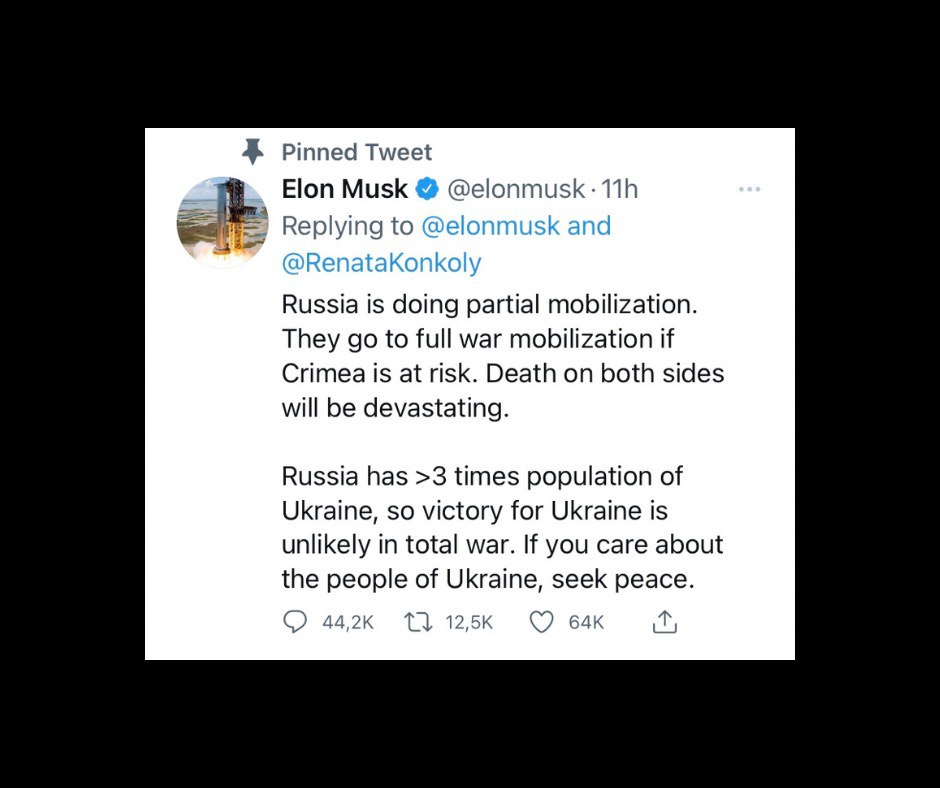
Task: Open the reply conversation via speech bubble icon
Action: point(294,621)
